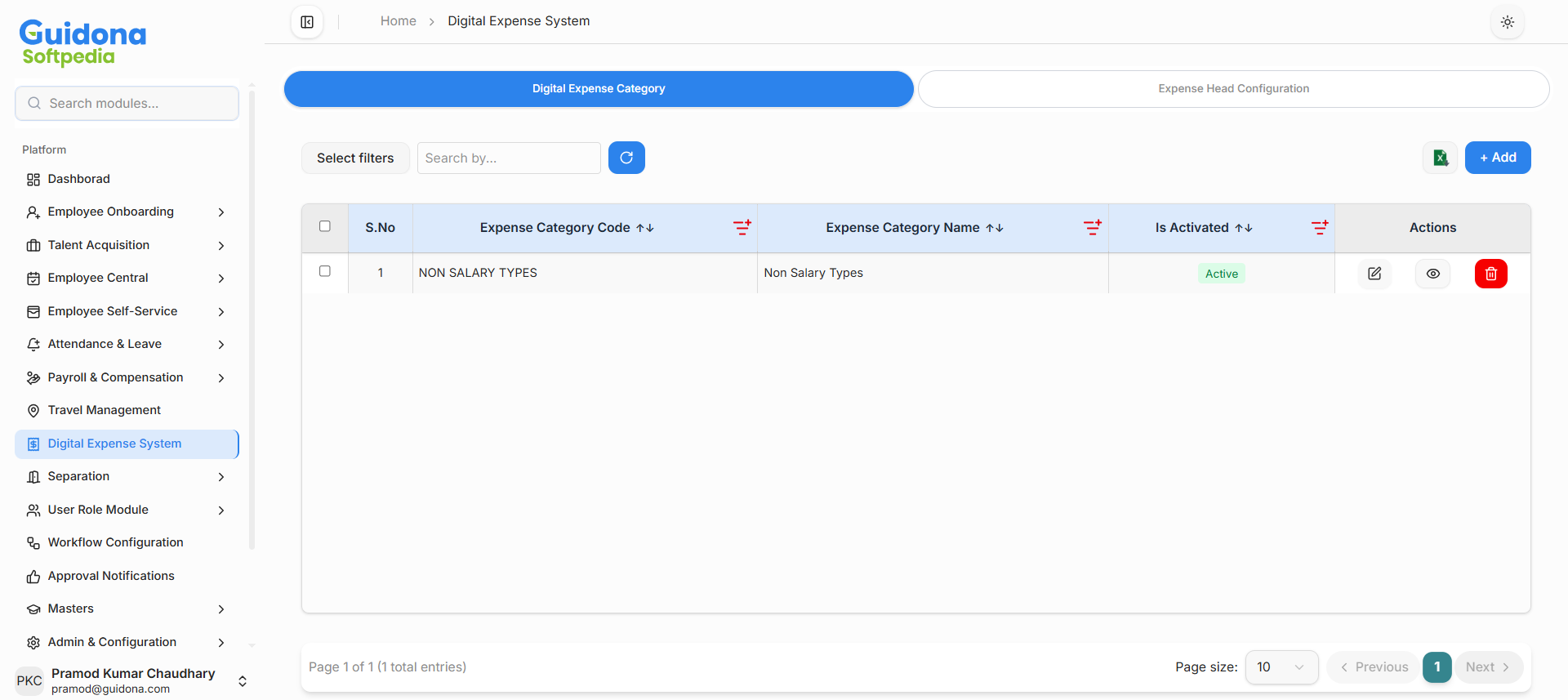Viewport: 1568px width, 700px height.
Task: Click the Previous page button
Action: 1374,667
